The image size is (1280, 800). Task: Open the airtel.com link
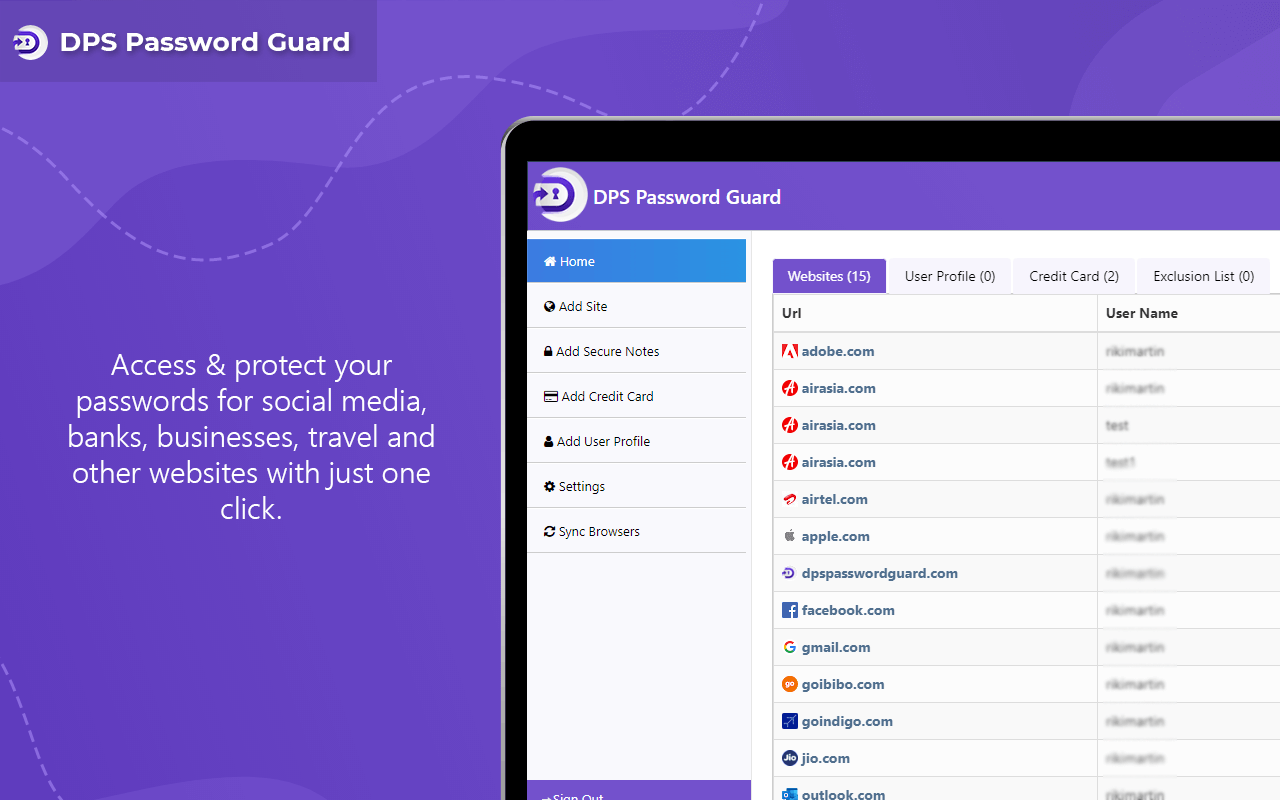click(835, 499)
